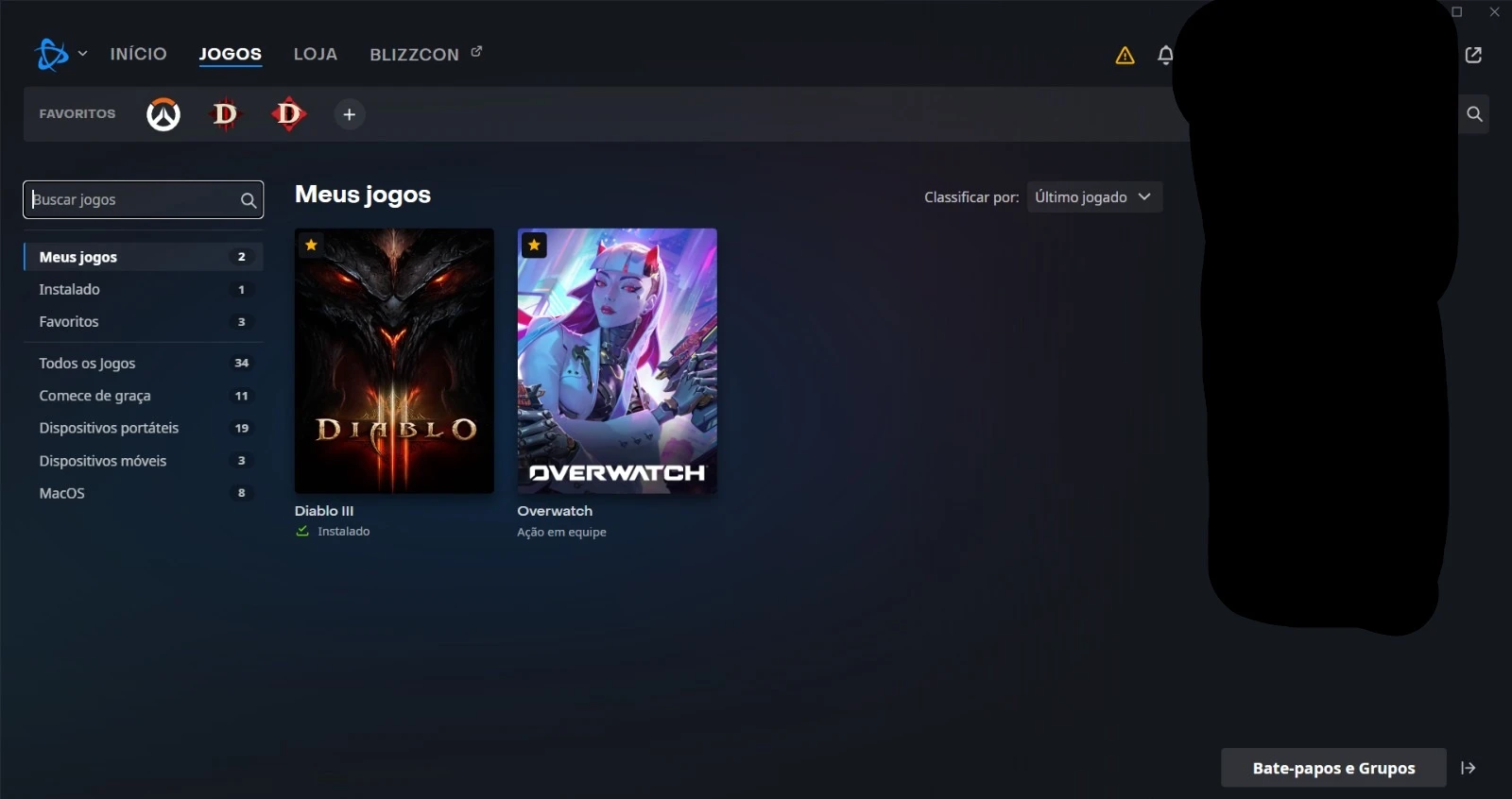The width and height of the screenshot is (1512, 799).
Task: Show the Instalado games filter
Action: point(143,290)
